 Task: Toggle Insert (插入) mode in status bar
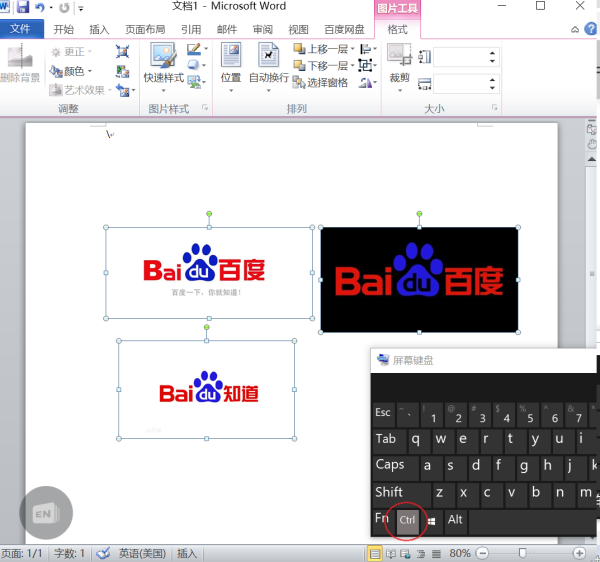(187, 553)
